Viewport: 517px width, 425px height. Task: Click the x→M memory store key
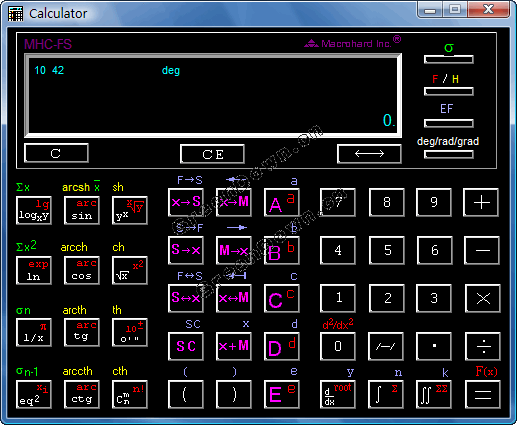click(234, 202)
